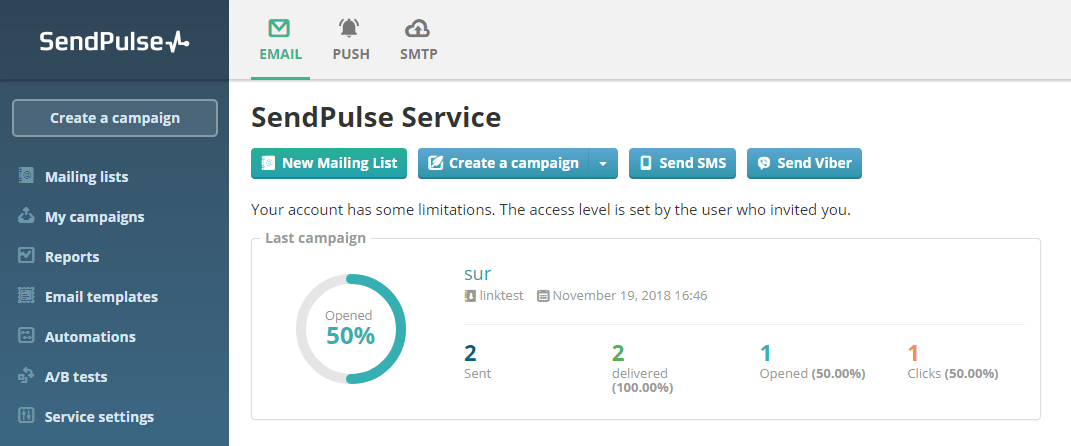Open the Email templates icon

(26, 296)
